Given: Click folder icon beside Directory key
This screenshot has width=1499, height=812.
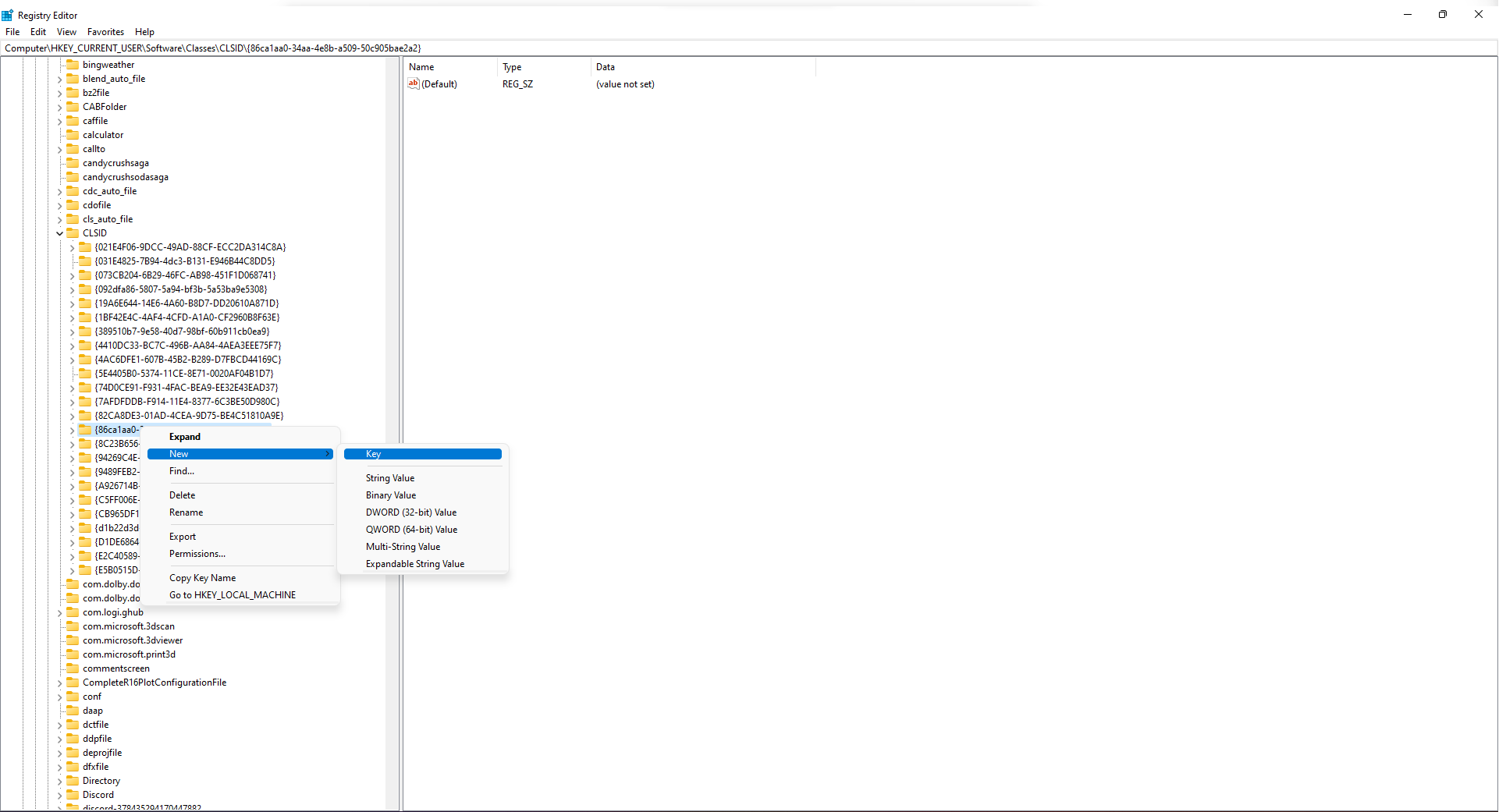Looking at the screenshot, I should [x=73, y=781].
